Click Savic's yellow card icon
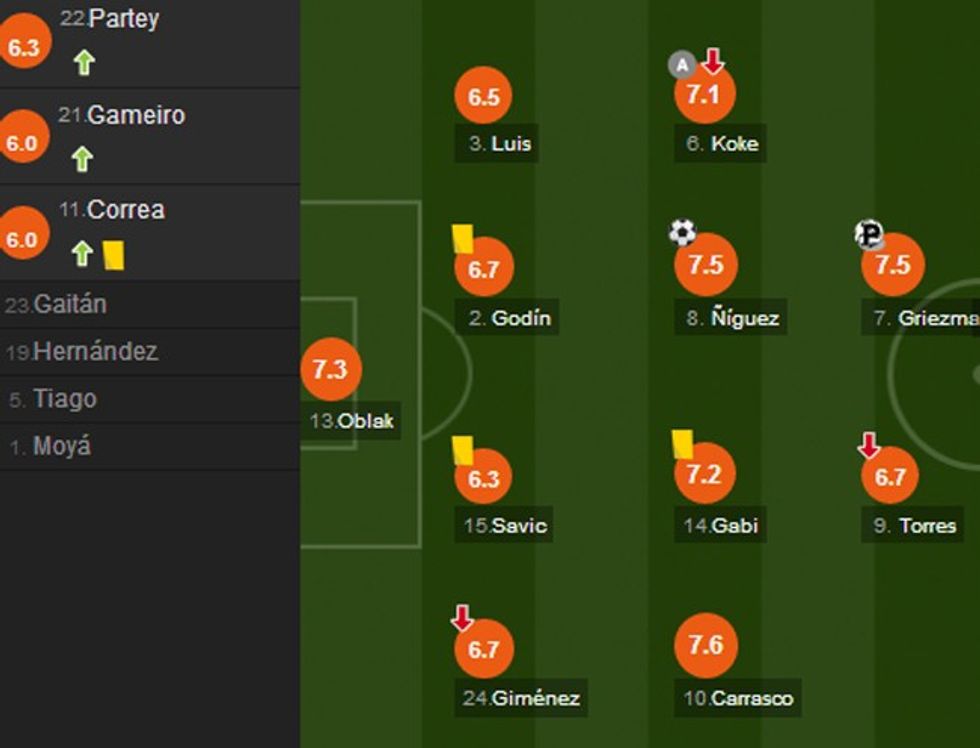Viewport: 980px width, 748px height. pos(462,450)
